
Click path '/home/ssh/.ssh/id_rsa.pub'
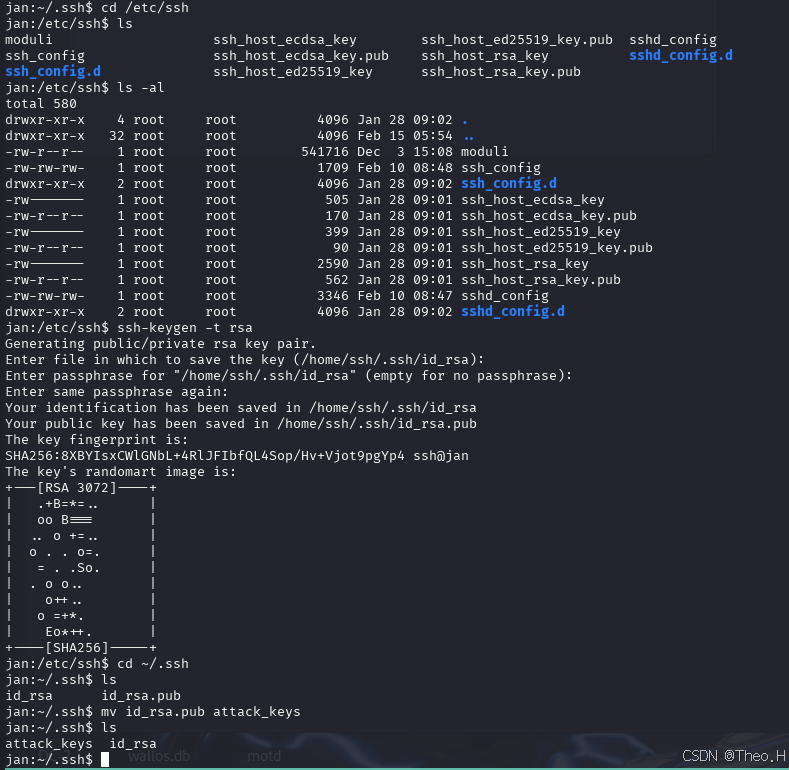pos(376,424)
